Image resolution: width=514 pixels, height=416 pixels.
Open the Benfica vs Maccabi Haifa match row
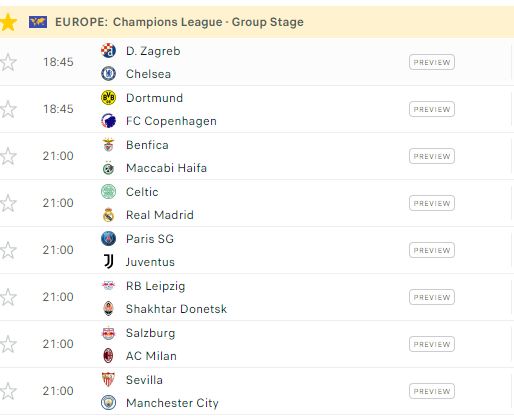coord(257,156)
